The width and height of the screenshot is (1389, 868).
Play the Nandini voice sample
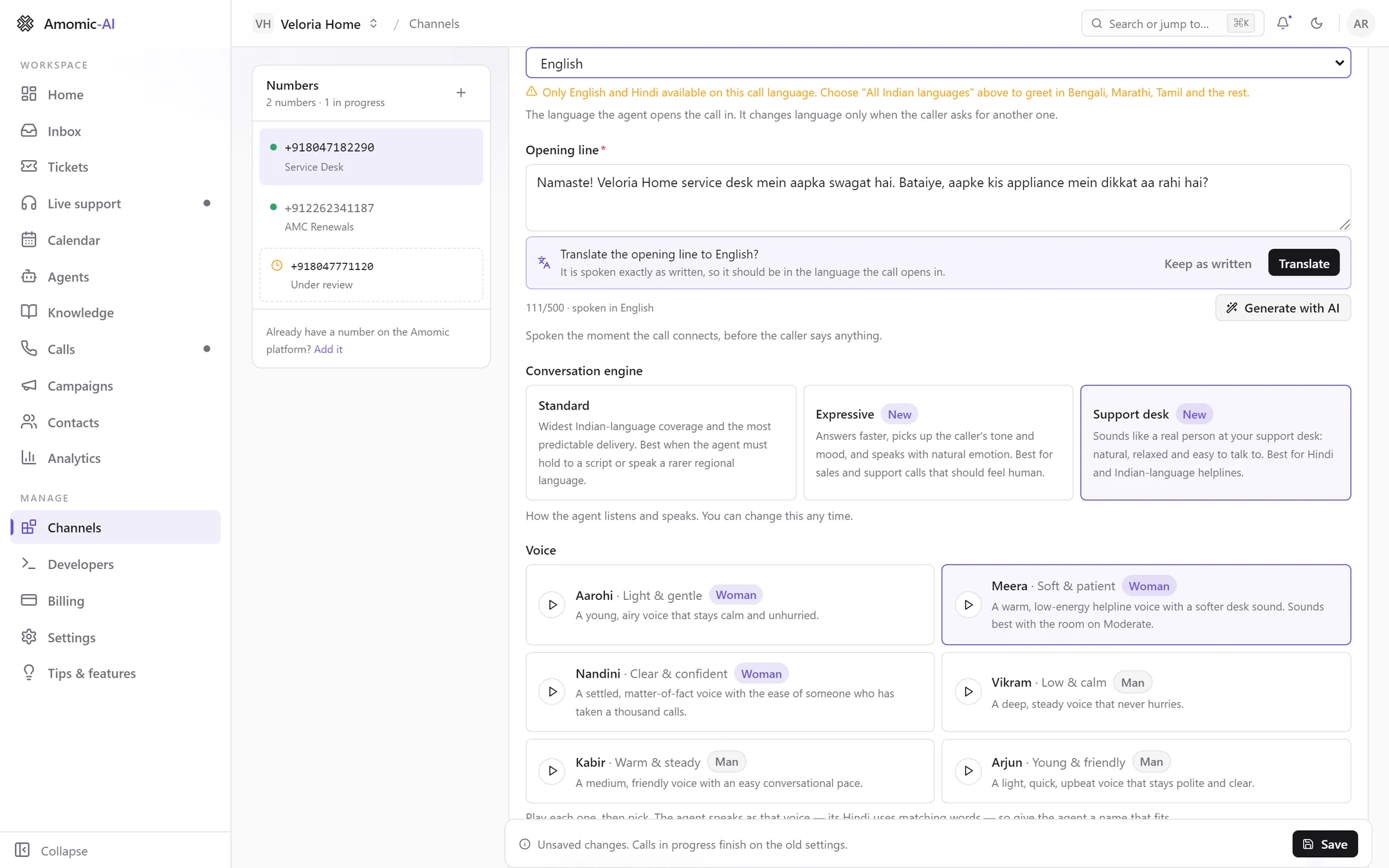click(552, 692)
